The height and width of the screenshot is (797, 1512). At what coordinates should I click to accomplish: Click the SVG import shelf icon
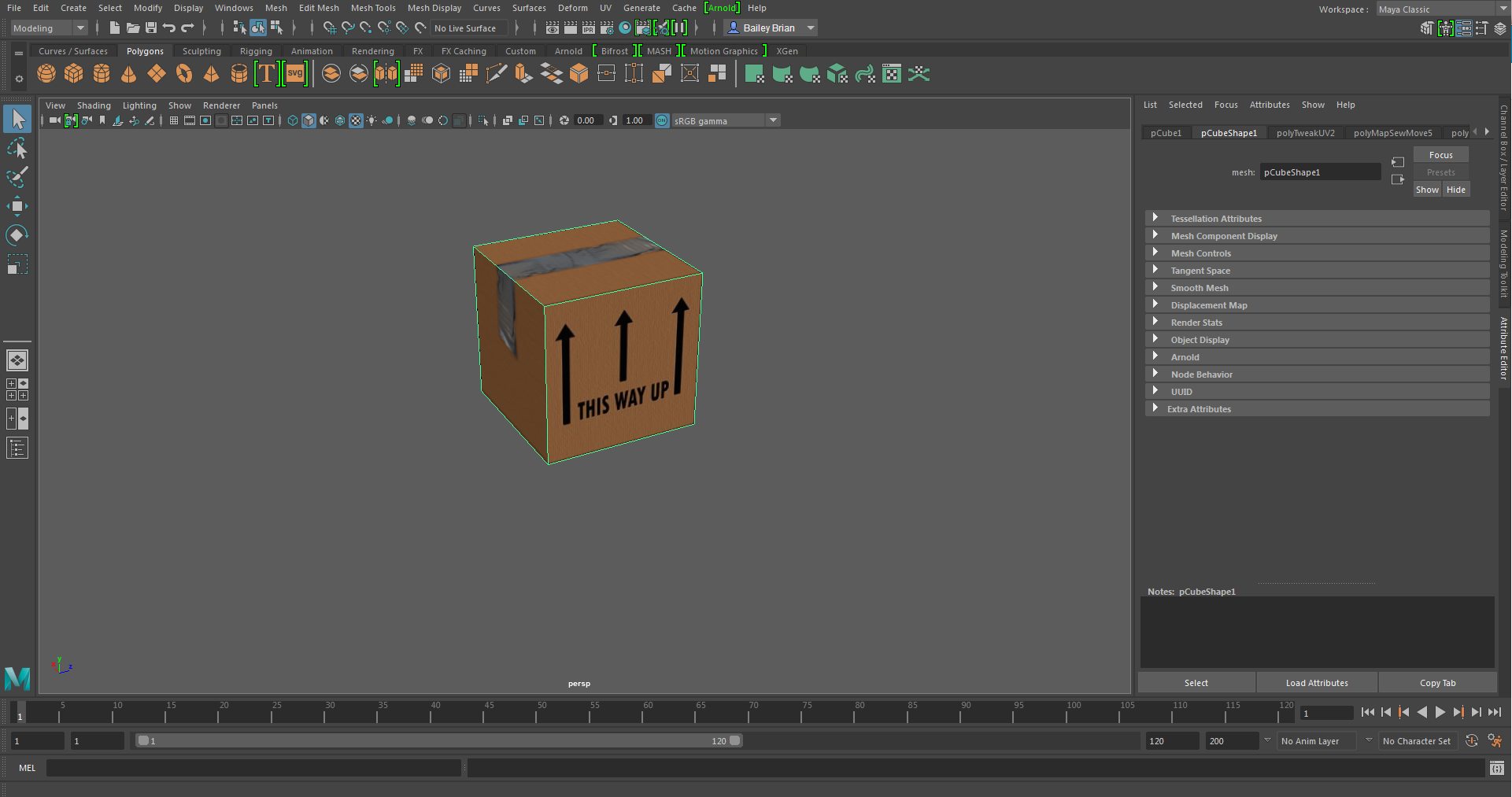click(295, 74)
